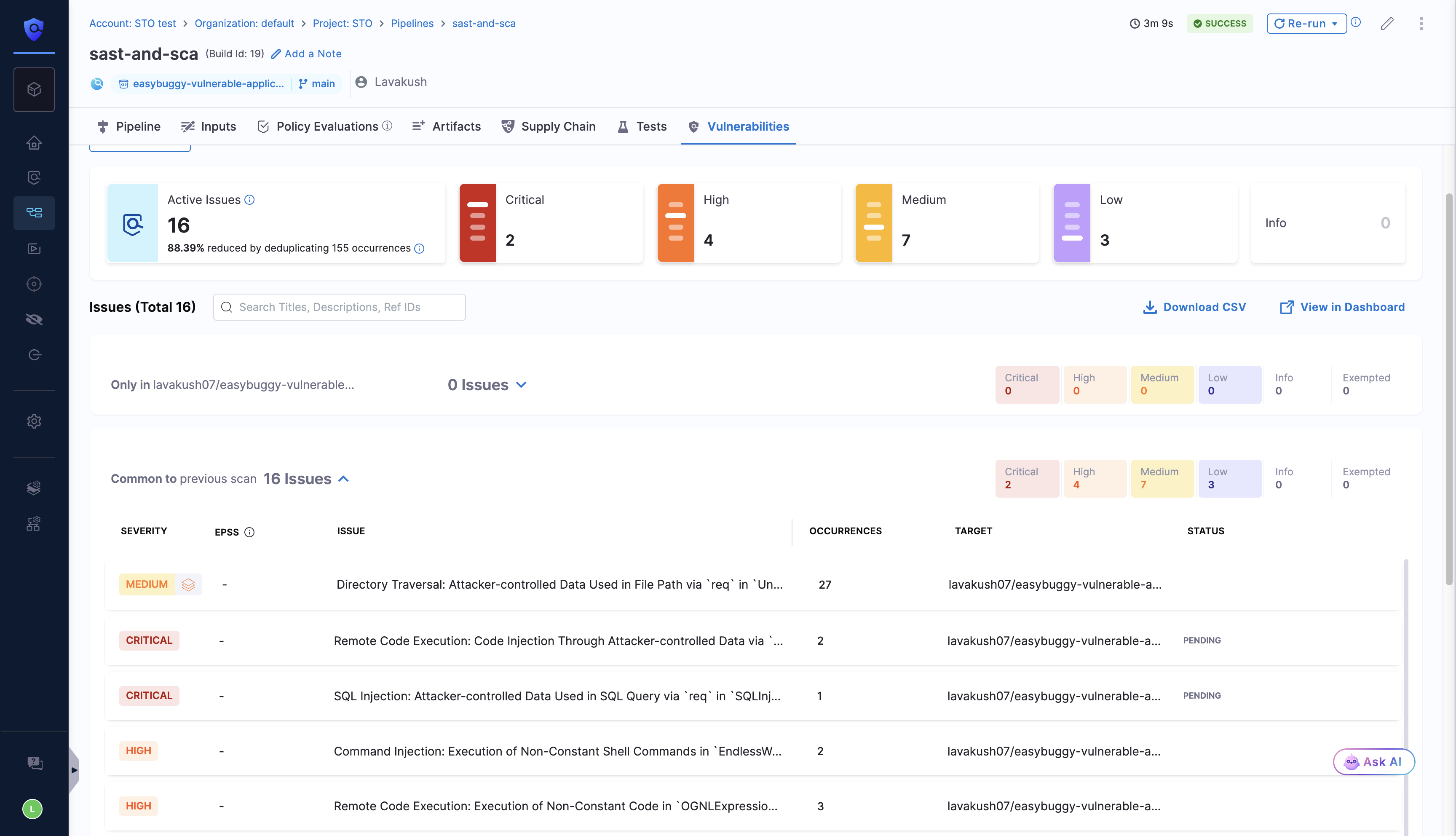Click the crossed-eye exemptions sidebar icon
The image size is (1456, 836).
(34, 319)
